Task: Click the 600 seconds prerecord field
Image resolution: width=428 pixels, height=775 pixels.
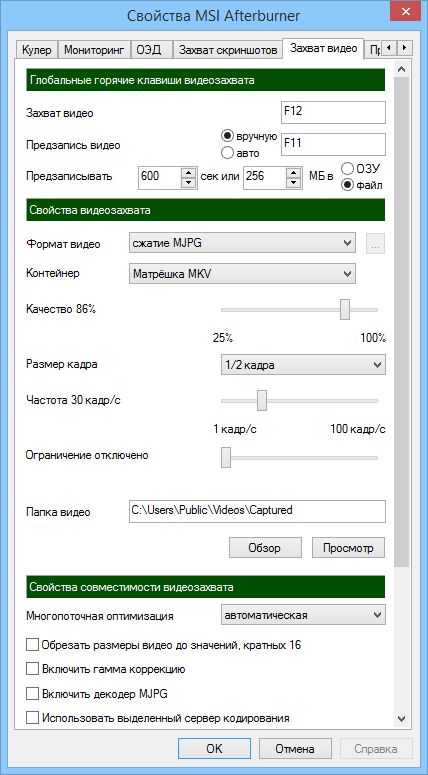Action: pyautogui.click(x=159, y=176)
